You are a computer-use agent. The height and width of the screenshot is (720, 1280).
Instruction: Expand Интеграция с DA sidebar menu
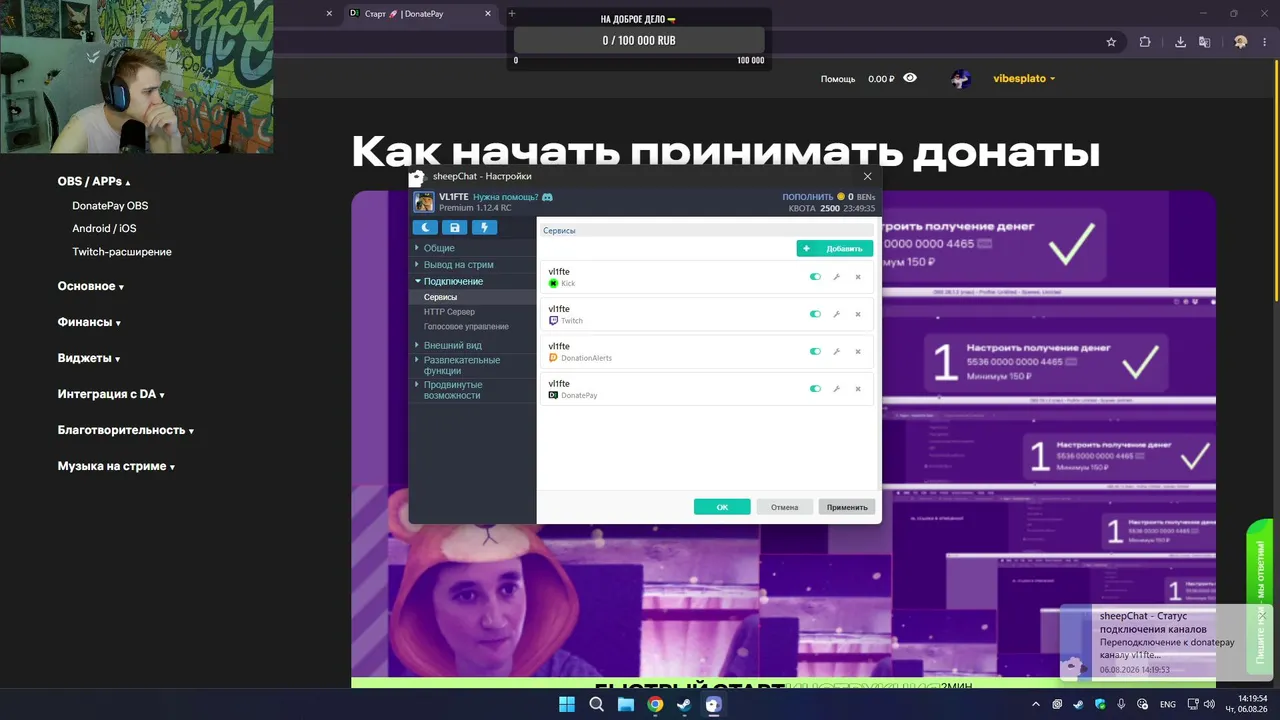coord(110,394)
